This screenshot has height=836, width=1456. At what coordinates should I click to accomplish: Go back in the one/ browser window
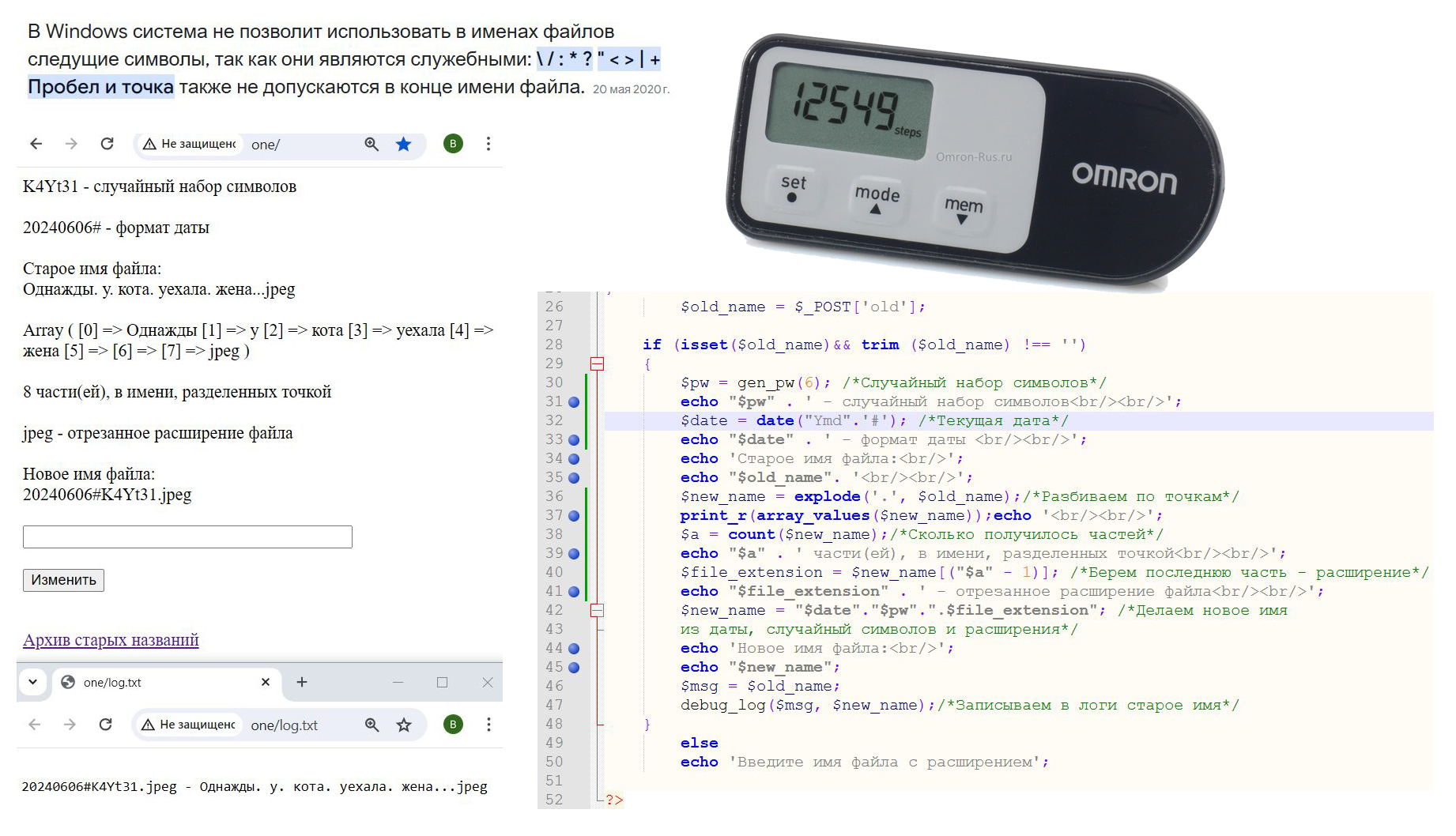click(36, 144)
